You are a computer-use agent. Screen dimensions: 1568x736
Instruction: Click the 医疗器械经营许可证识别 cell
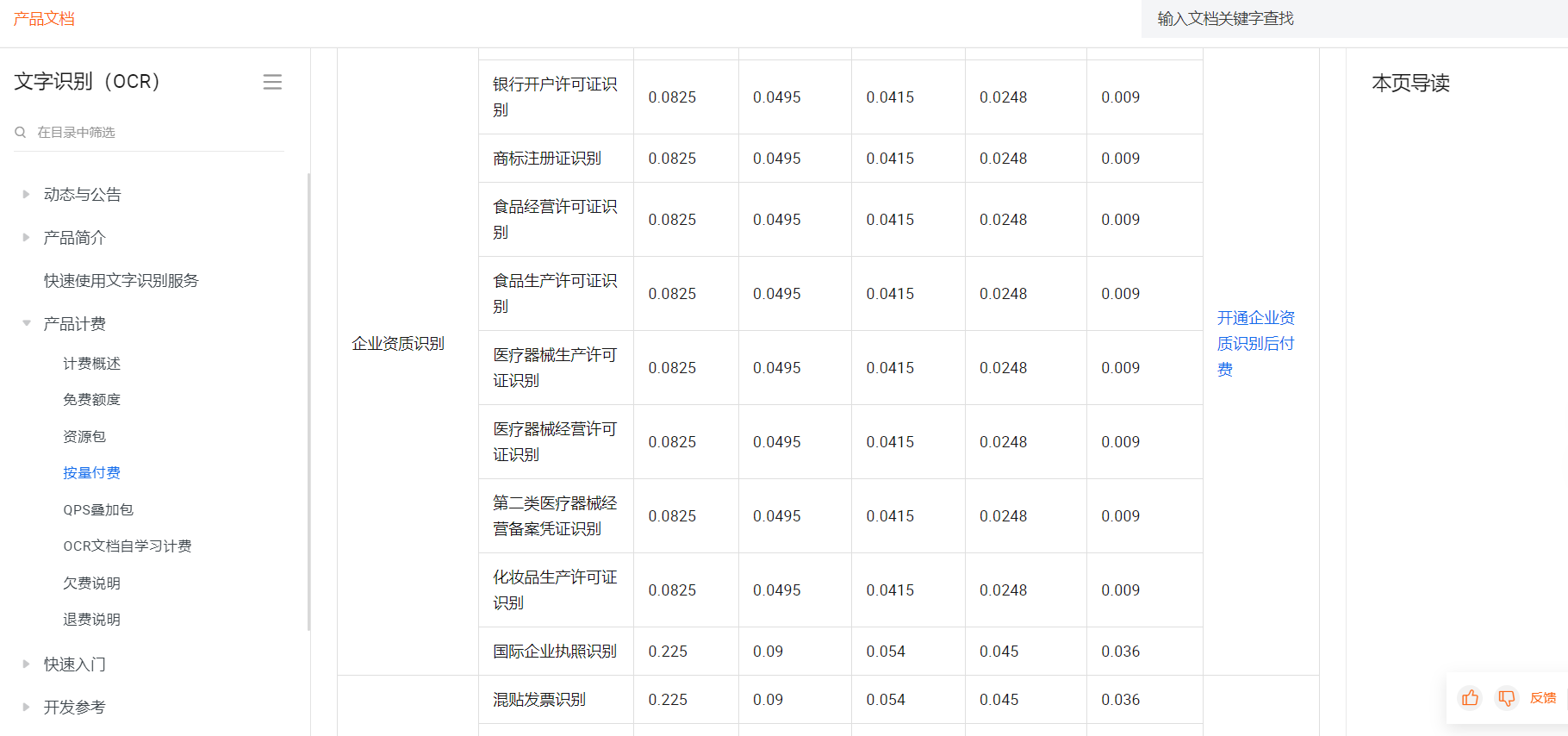click(556, 442)
